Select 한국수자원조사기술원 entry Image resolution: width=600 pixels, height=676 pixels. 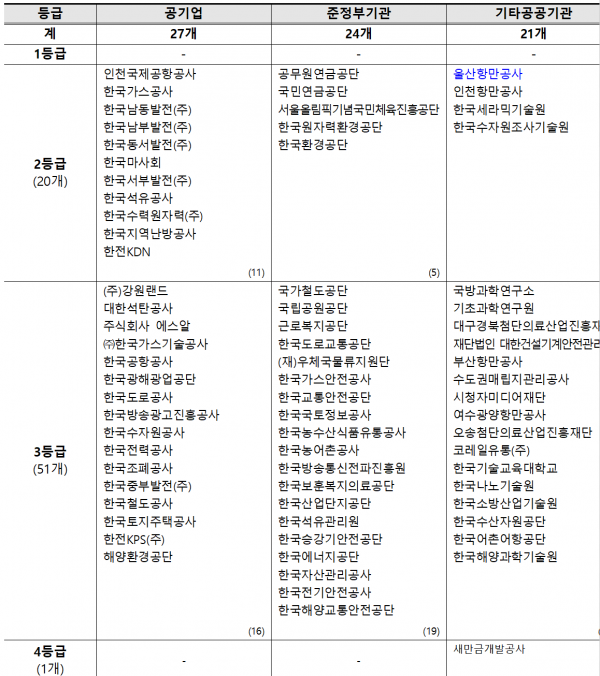pyautogui.click(x=511, y=127)
